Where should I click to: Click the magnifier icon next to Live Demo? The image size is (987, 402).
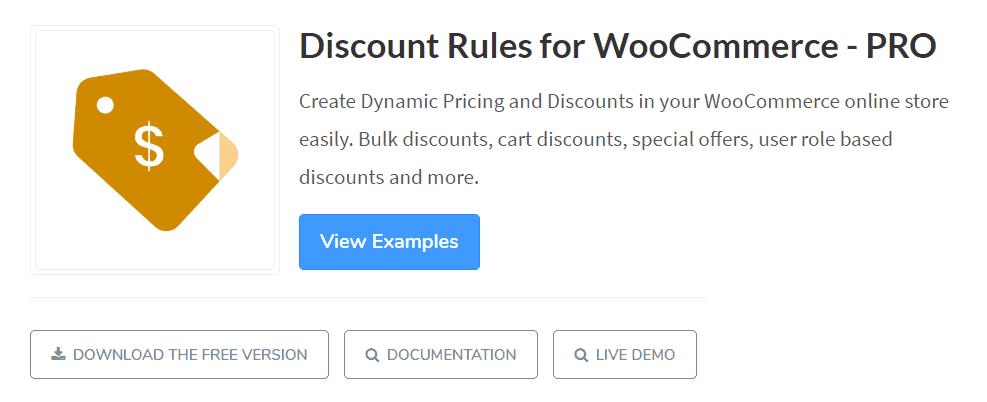(581, 355)
